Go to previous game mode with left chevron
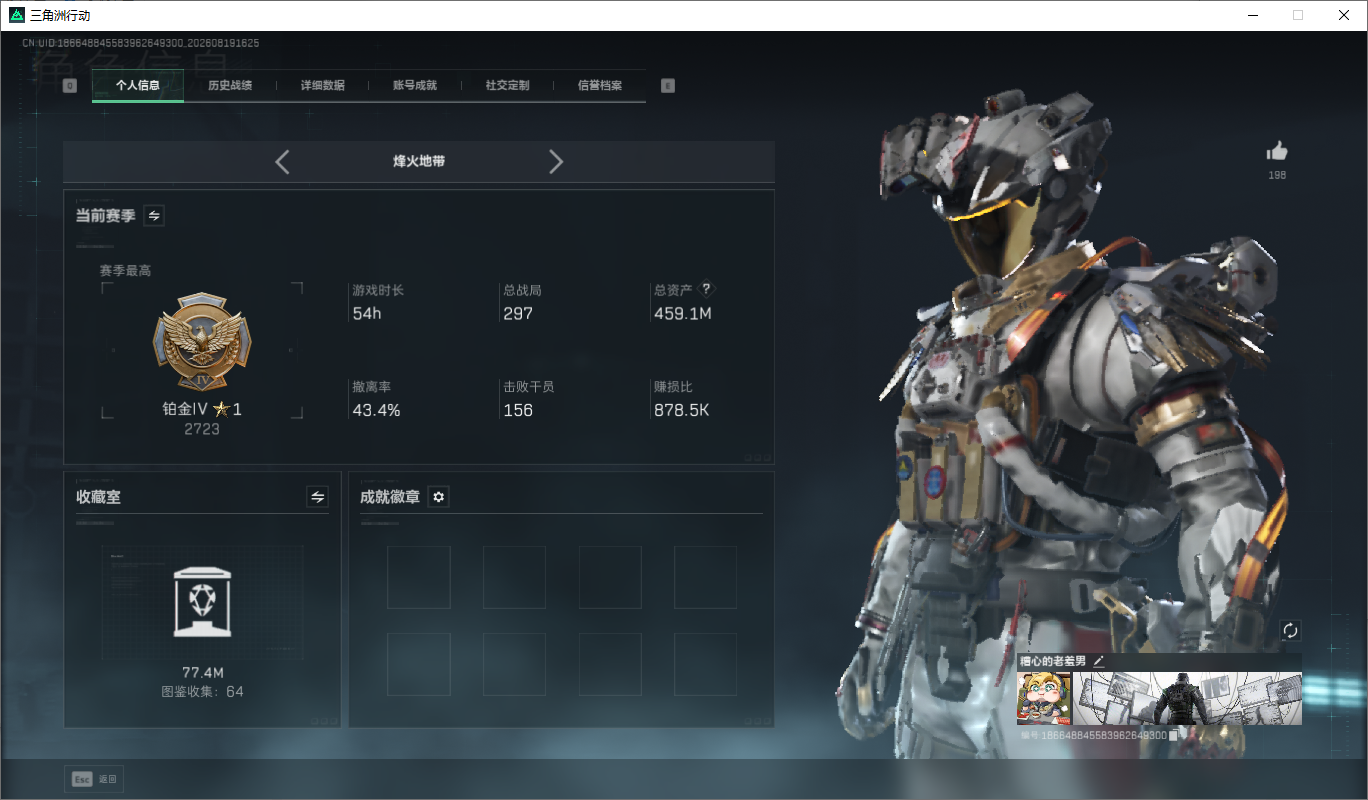Image resolution: width=1368 pixels, height=800 pixels. (x=282, y=162)
